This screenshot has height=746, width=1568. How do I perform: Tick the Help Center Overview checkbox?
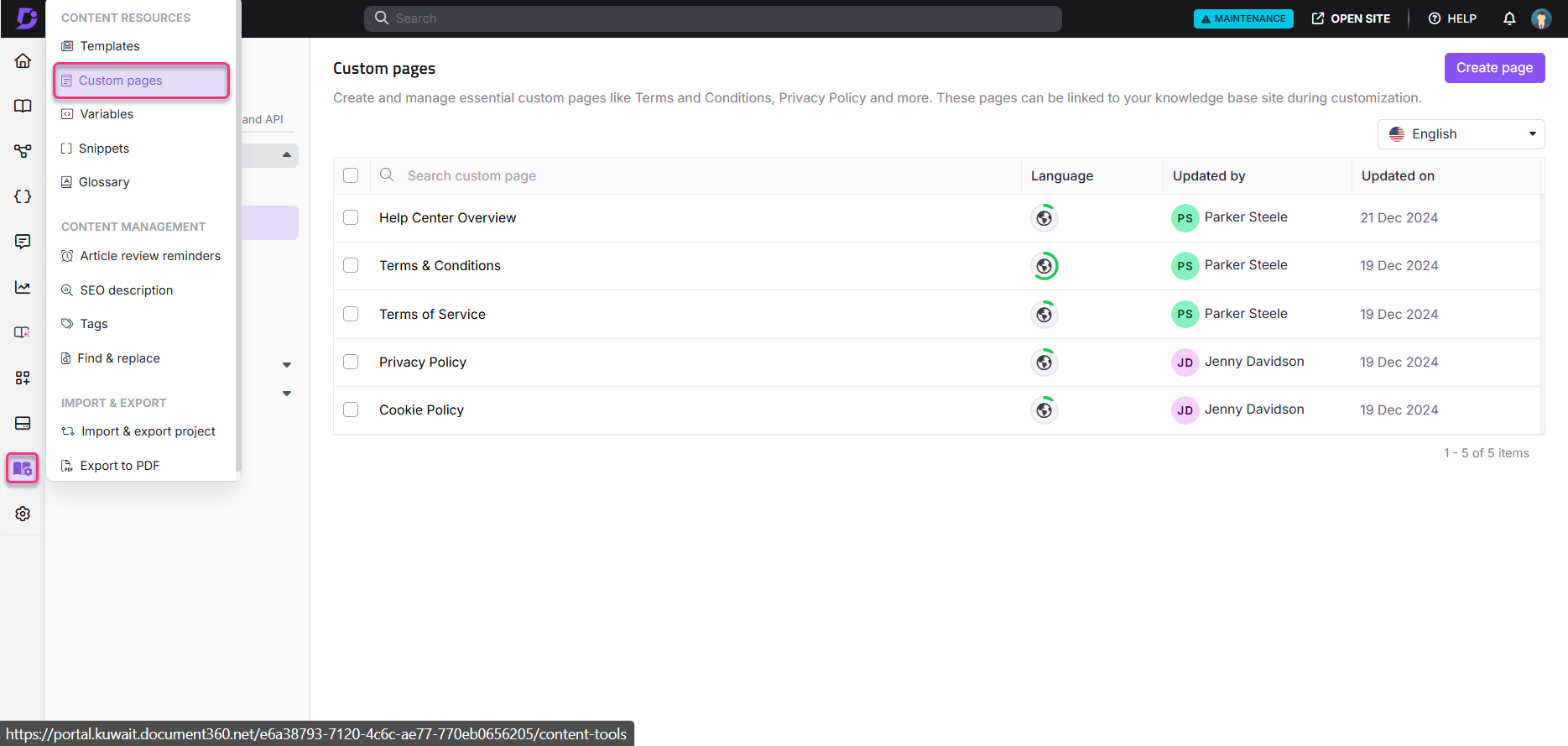coord(351,217)
